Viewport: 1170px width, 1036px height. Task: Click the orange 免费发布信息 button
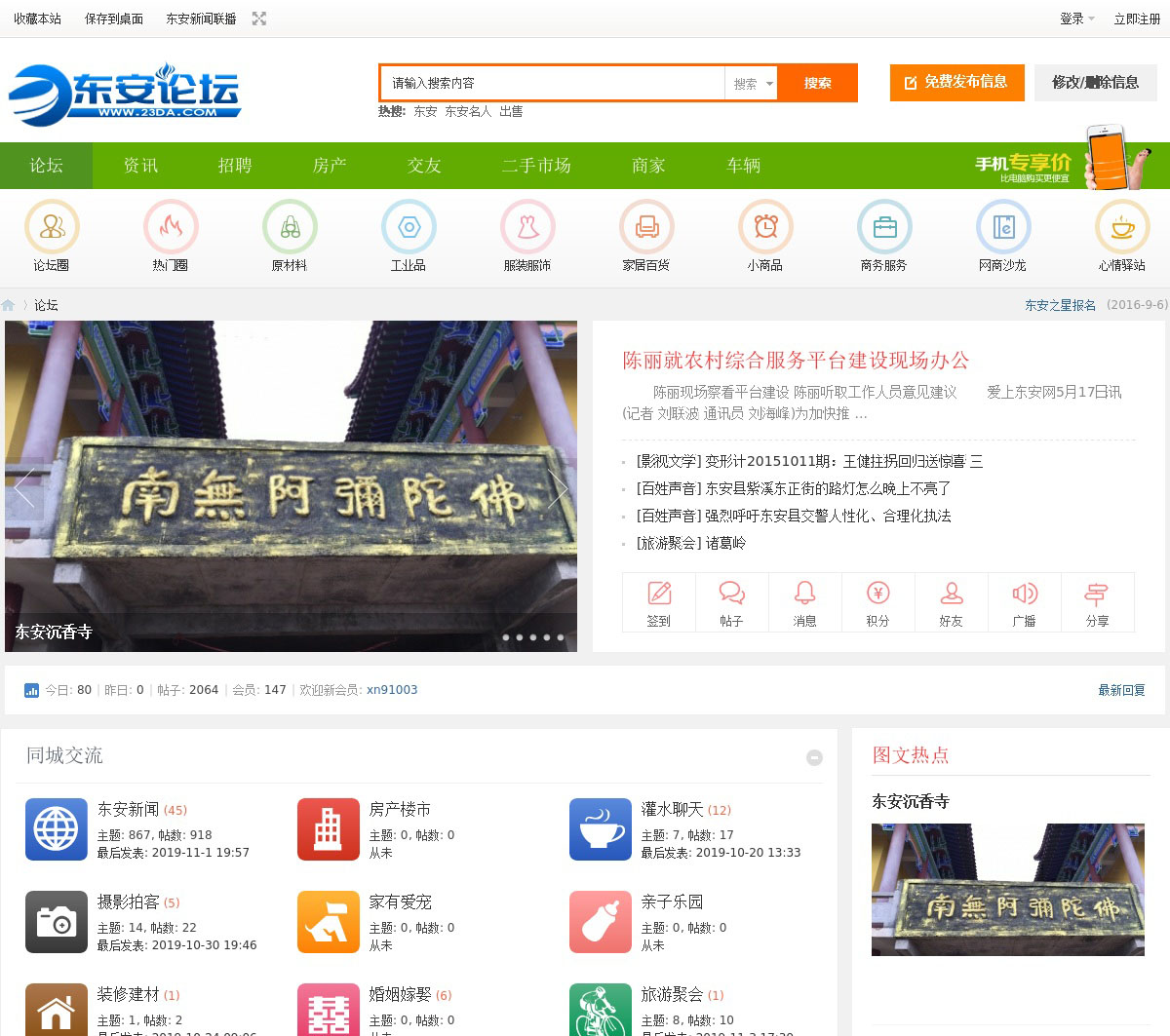click(956, 83)
